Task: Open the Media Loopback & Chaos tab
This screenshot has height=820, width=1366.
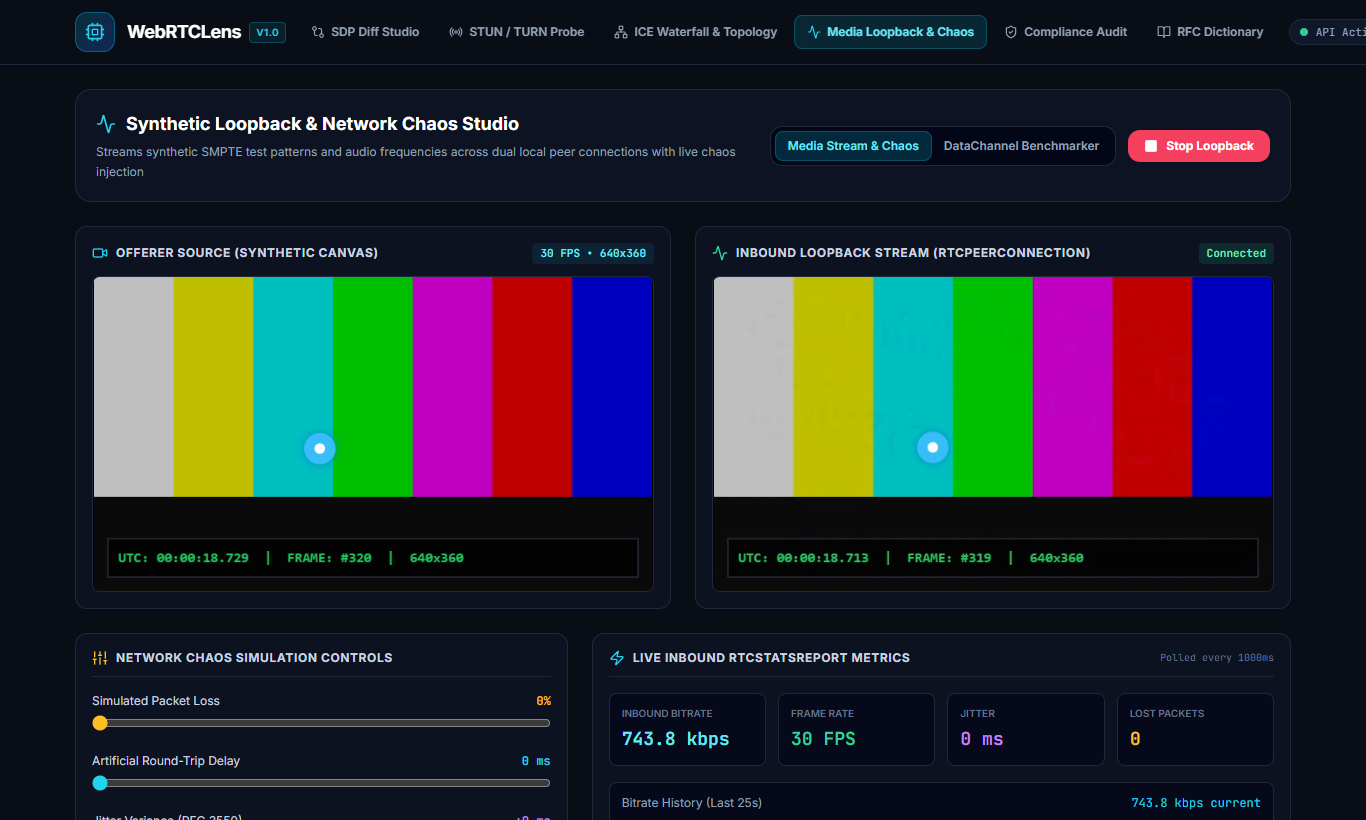Action: [x=890, y=32]
